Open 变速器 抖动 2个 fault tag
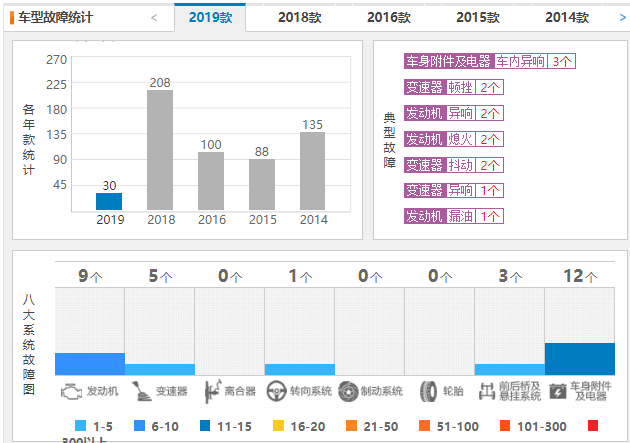 pyautogui.click(x=454, y=165)
